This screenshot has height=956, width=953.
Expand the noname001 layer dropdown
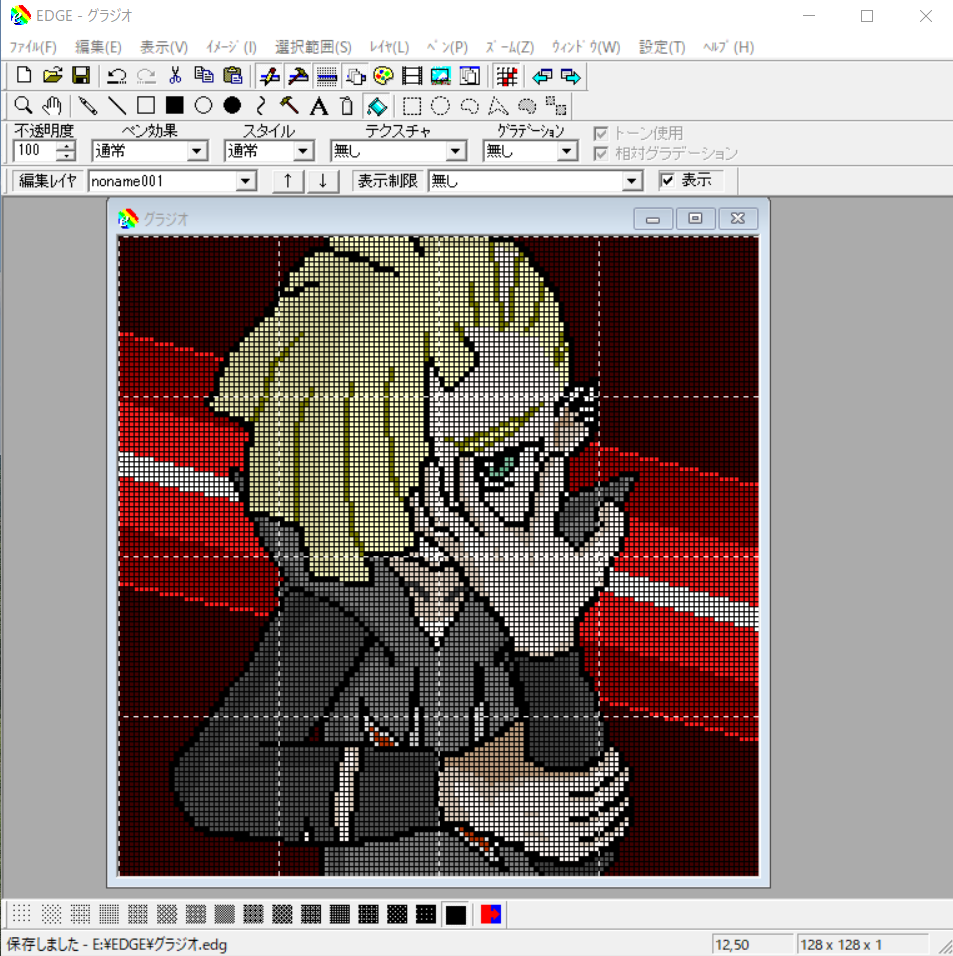(x=246, y=181)
